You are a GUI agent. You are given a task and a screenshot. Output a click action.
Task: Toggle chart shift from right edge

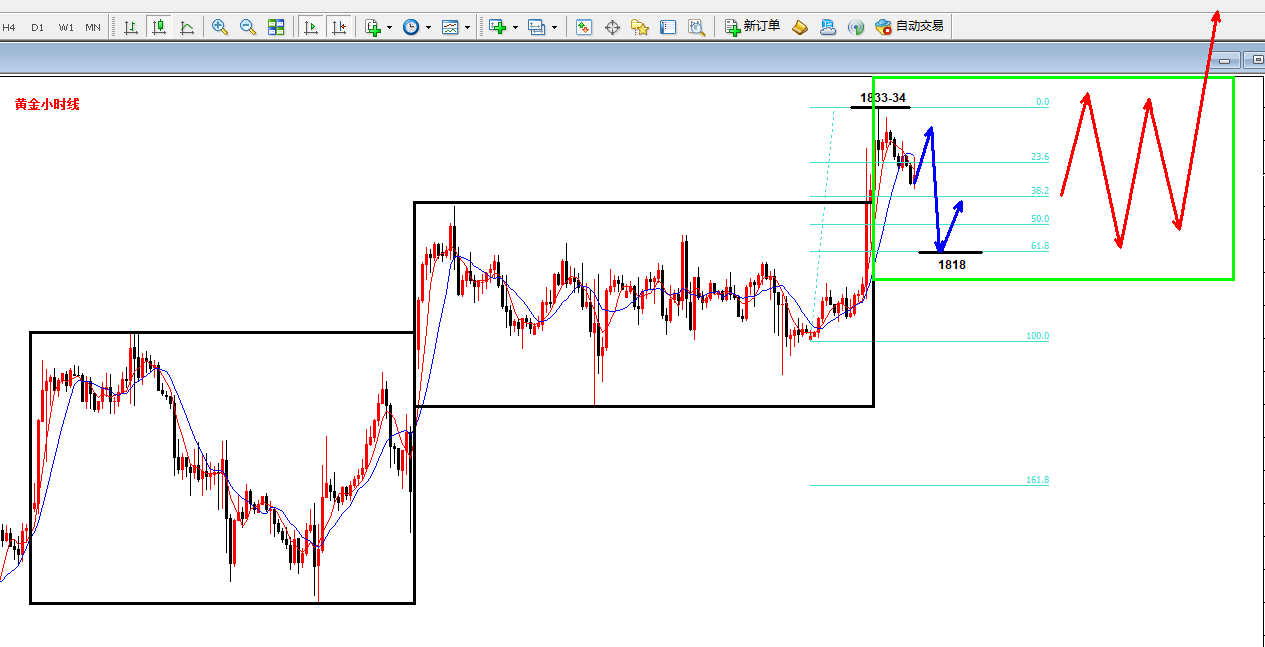coord(339,27)
